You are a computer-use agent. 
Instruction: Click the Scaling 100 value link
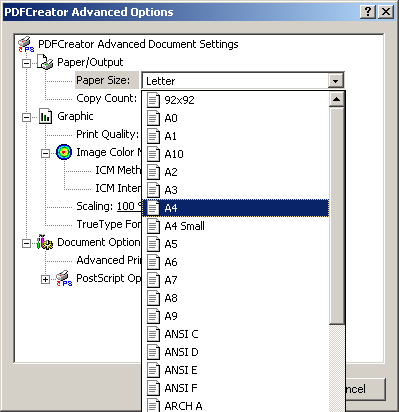(129, 206)
